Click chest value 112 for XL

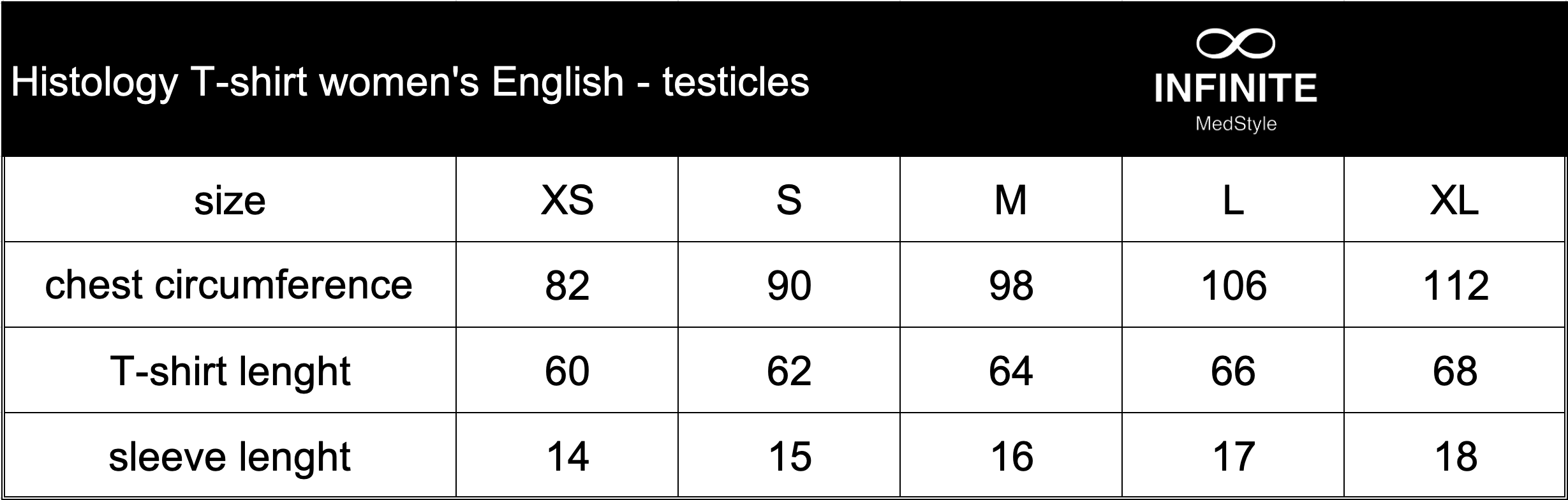(1455, 285)
